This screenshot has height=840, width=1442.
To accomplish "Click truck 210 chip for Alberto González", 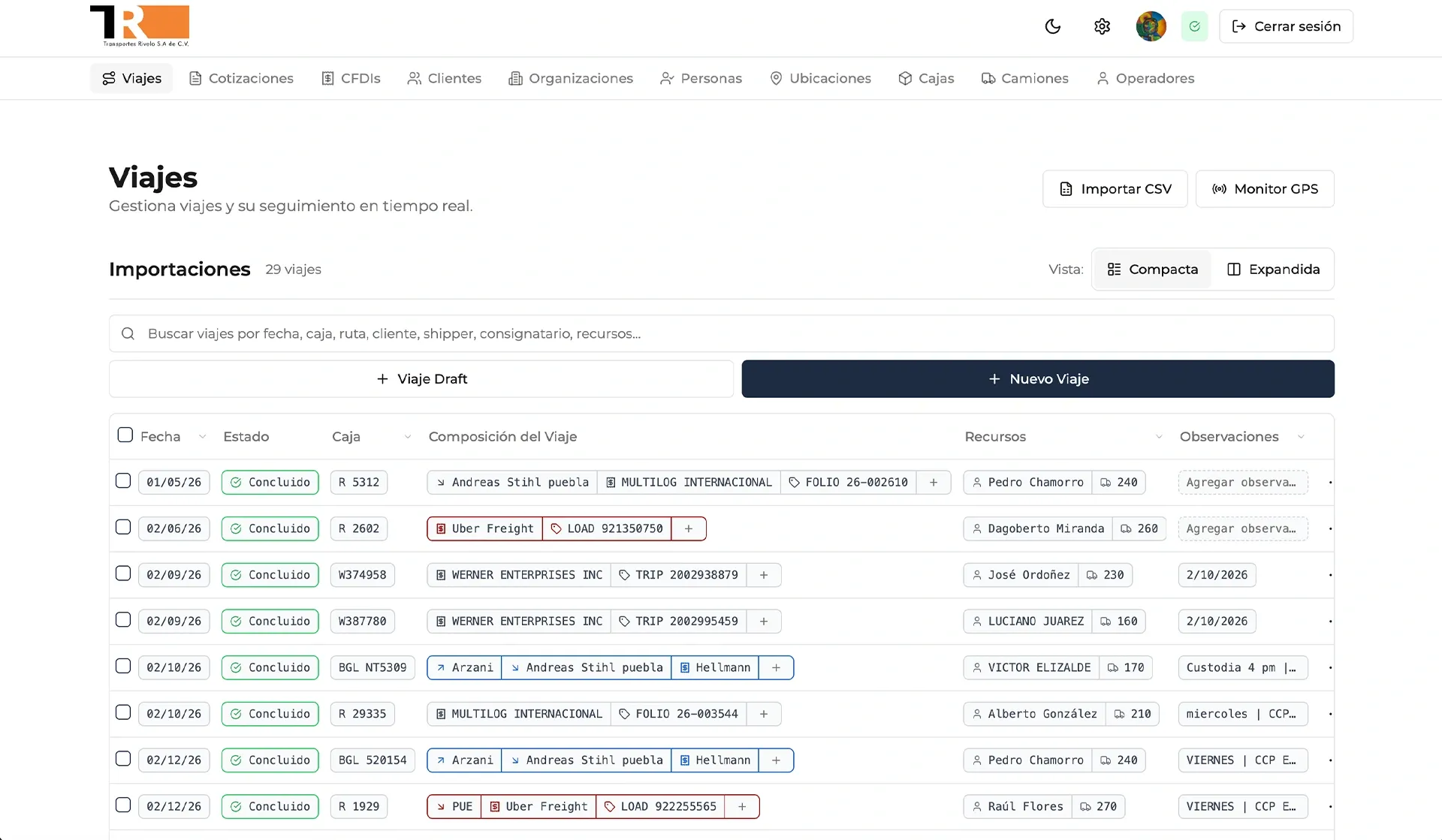I will tap(1133, 714).
